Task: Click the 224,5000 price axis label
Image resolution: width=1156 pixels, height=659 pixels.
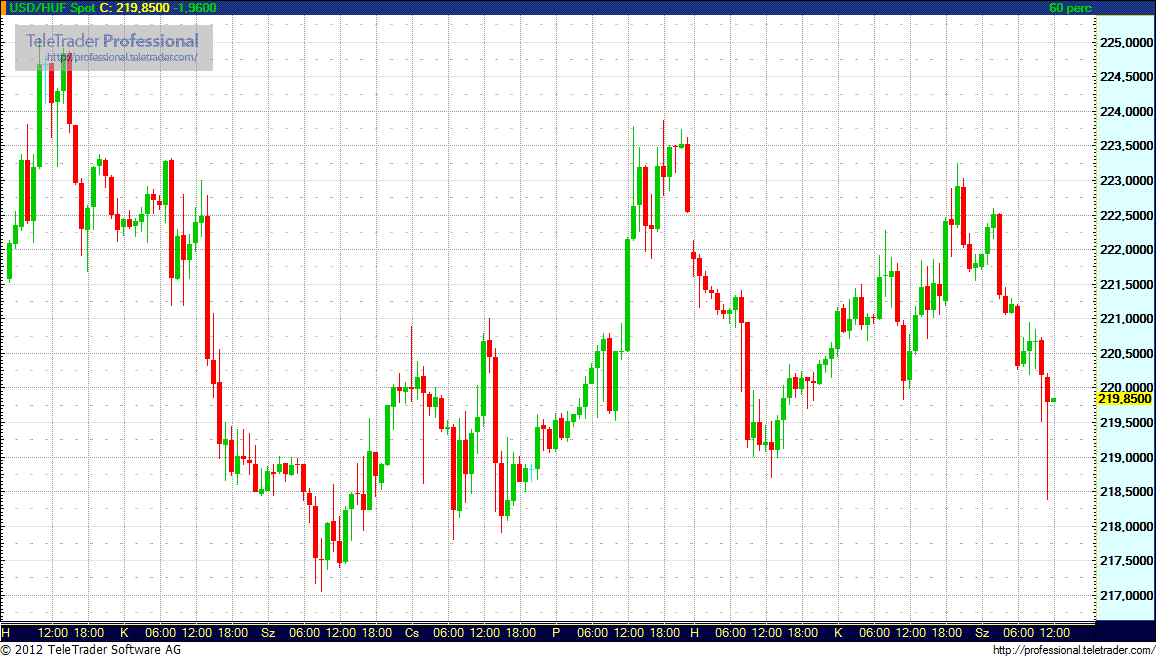Action: click(1126, 77)
